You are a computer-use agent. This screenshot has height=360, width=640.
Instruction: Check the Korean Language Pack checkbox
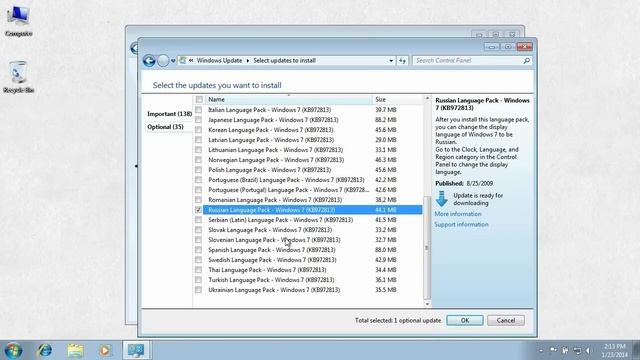(x=198, y=130)
